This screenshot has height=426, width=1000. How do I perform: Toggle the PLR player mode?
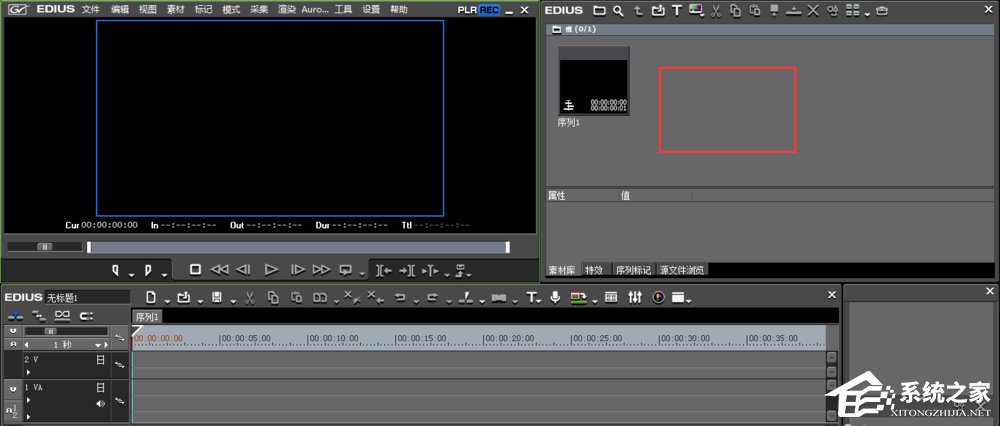pyautogui.click(x=467, y=9)
